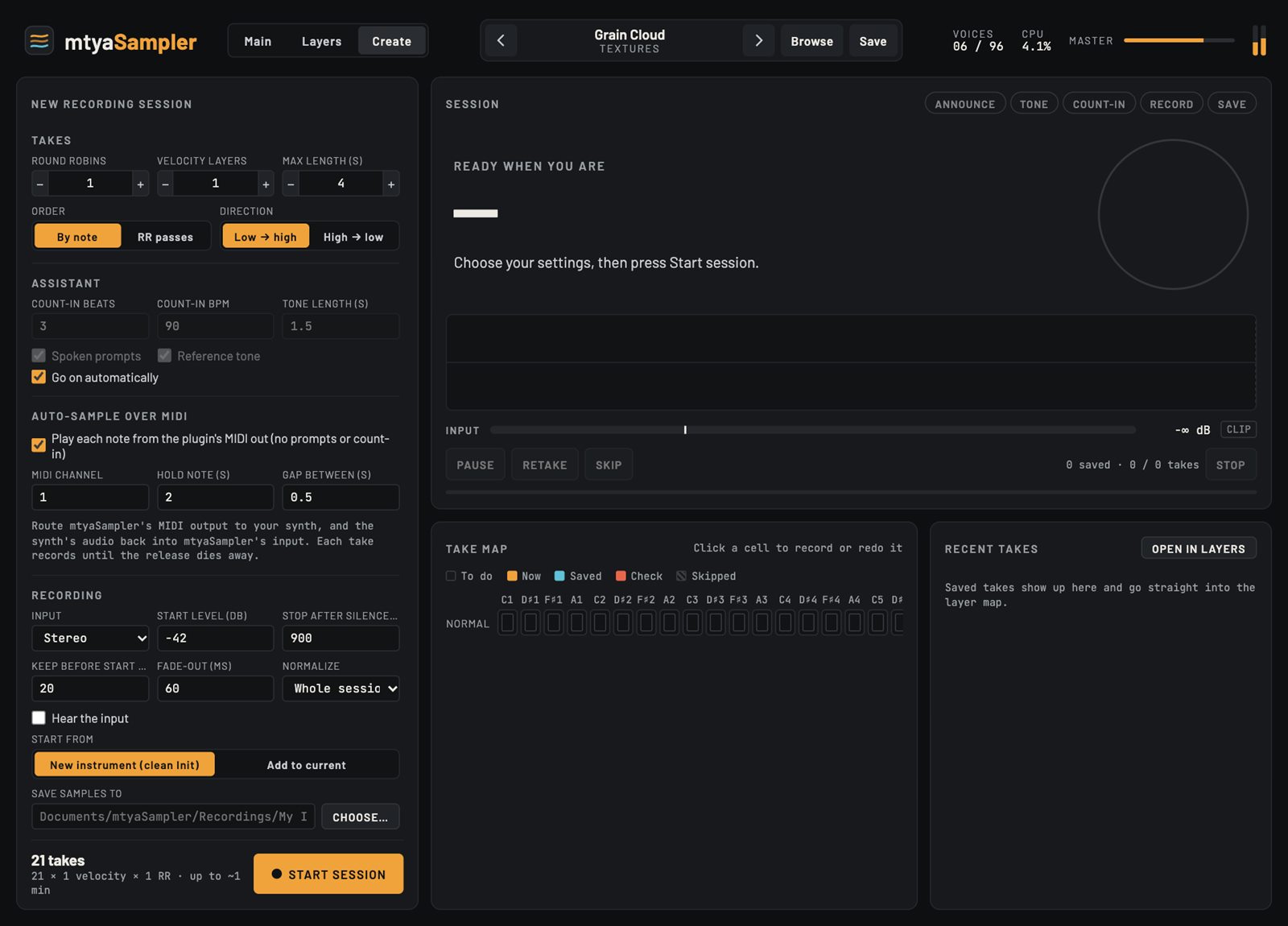
Task: Click the Tone Length field
Action: pyautogui.click(x=341, y=326)
